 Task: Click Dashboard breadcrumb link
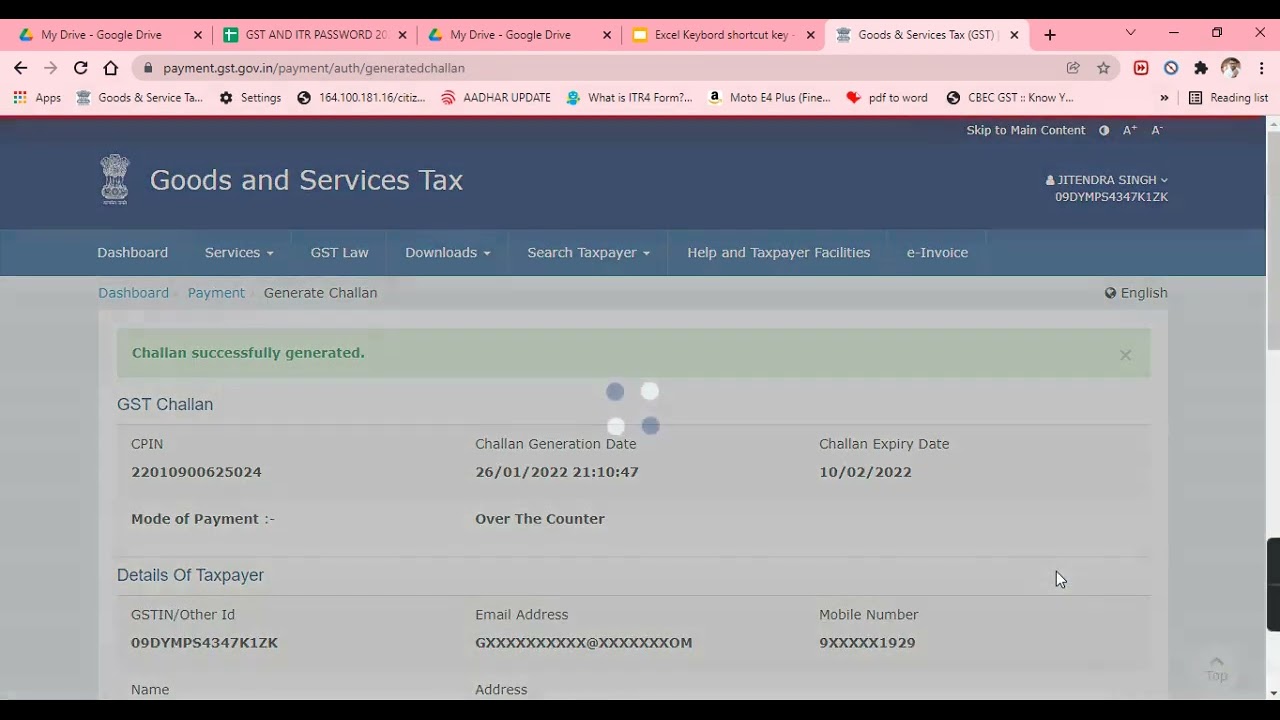click(133, 293)
